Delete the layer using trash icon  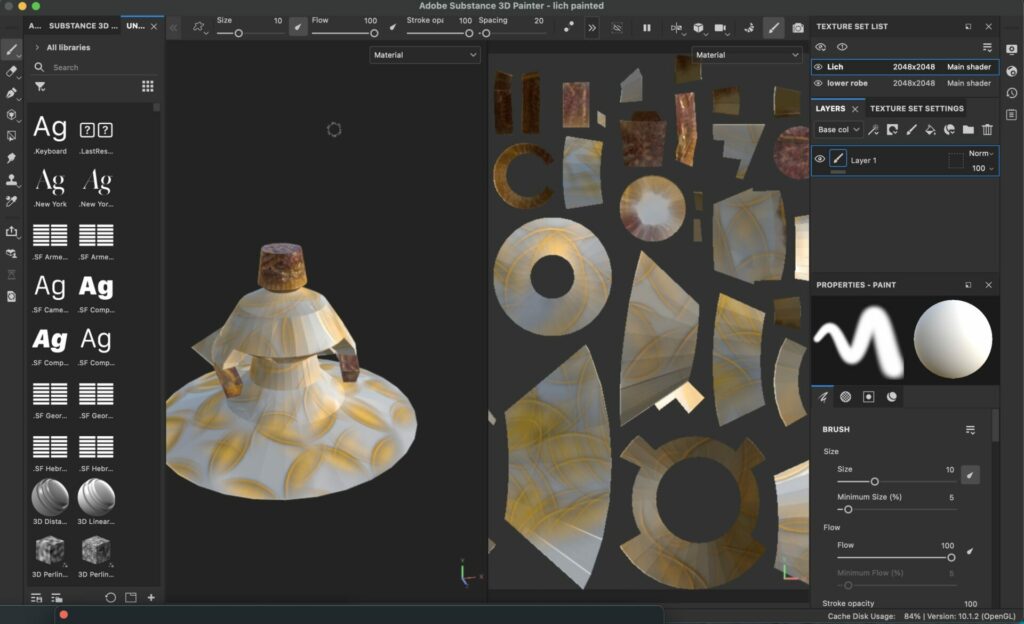click(x=987, y=130)
